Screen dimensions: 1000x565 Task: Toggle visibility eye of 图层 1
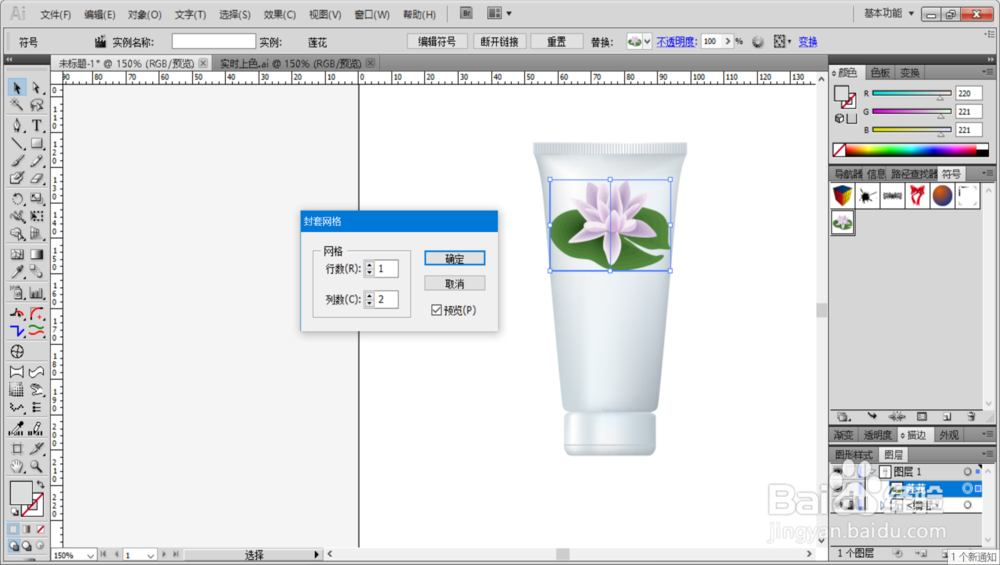(x=839, y=471)
